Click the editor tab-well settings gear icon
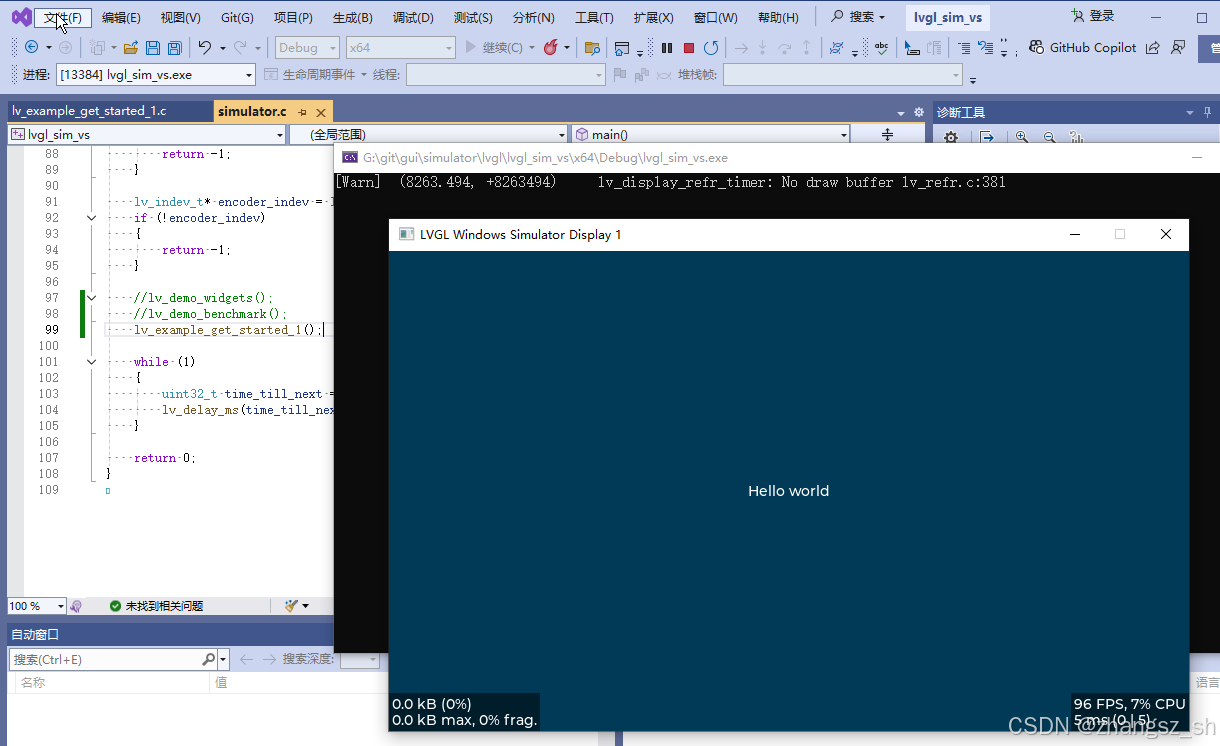Image resolution: width=1220 pixels, height=746 pixels. click(x=919, y=112)
